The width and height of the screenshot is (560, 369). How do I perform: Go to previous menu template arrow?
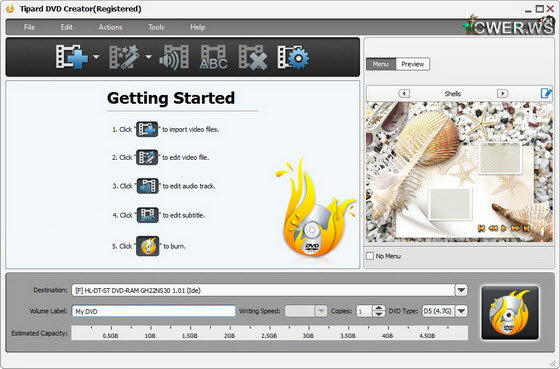[x=404, y=94]
